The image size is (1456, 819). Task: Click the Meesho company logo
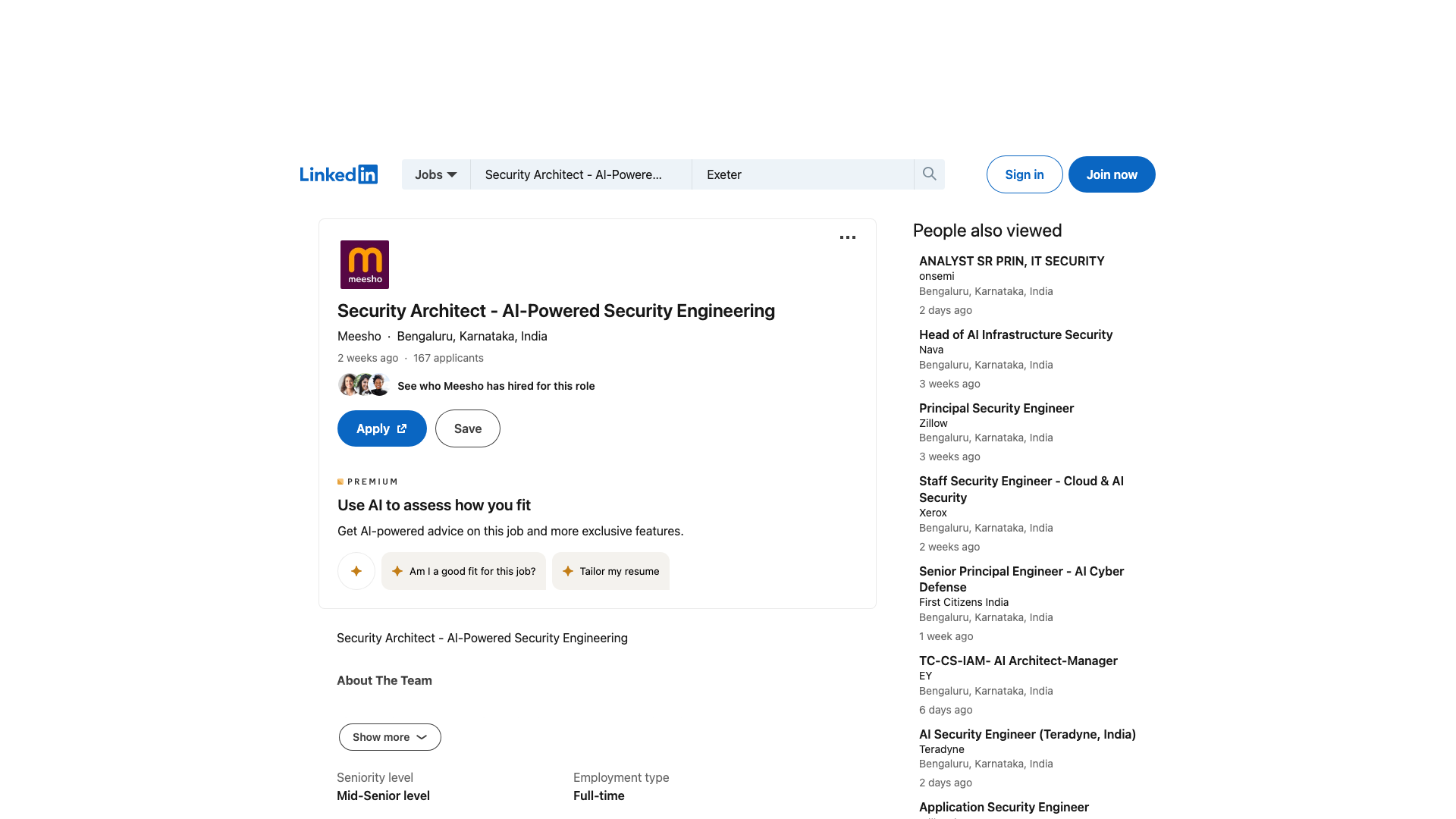(x=365, y=265)
